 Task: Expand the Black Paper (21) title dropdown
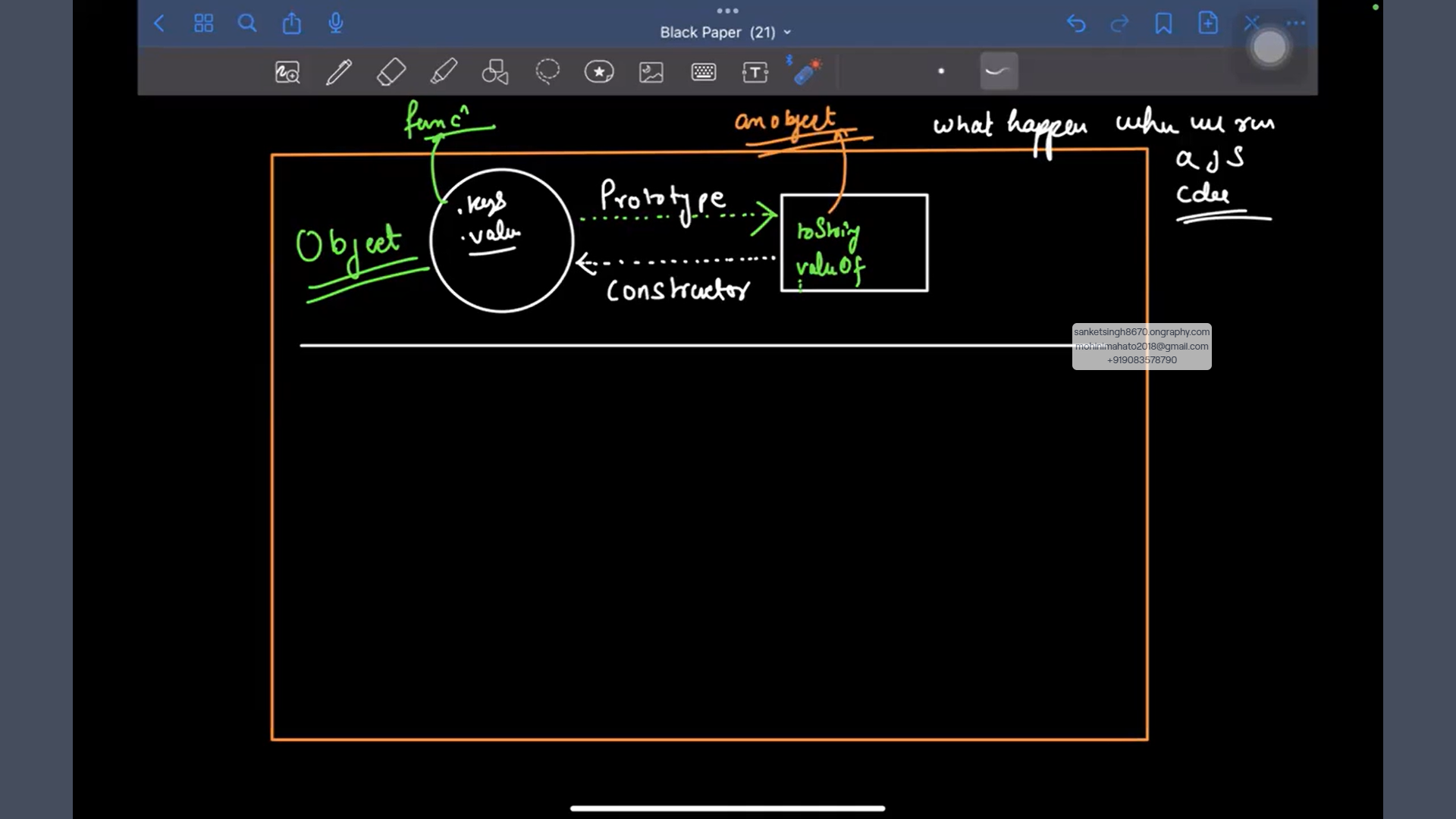tap(726, 33)
